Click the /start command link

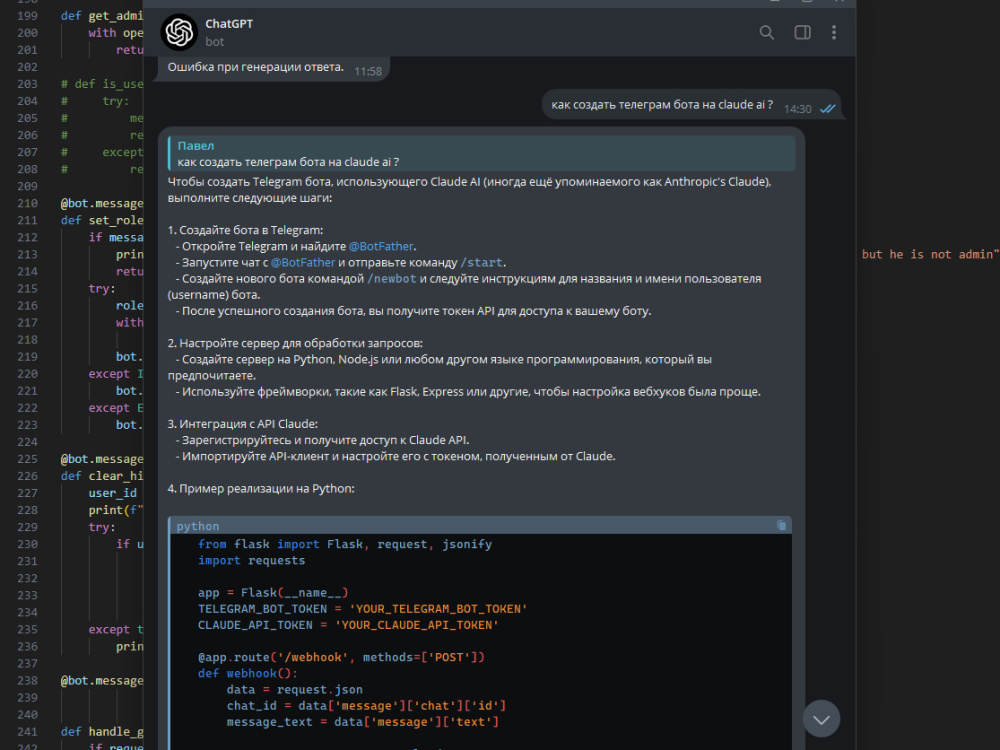[482, 263]
